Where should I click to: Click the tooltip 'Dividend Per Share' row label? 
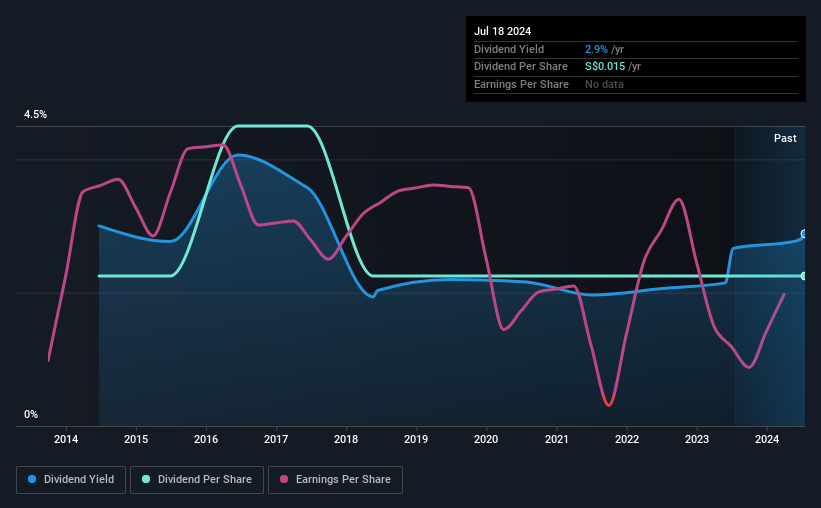(521, 67)
